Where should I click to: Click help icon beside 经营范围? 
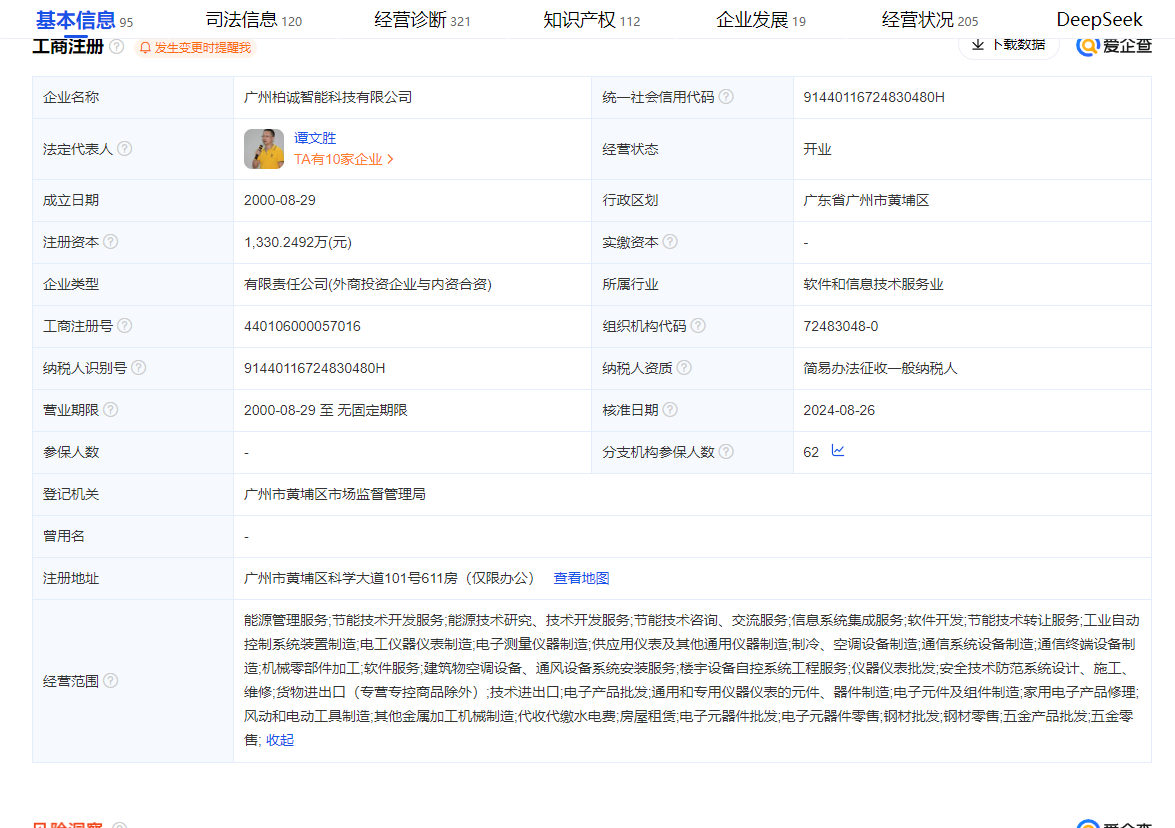click(x=111, y=681)
